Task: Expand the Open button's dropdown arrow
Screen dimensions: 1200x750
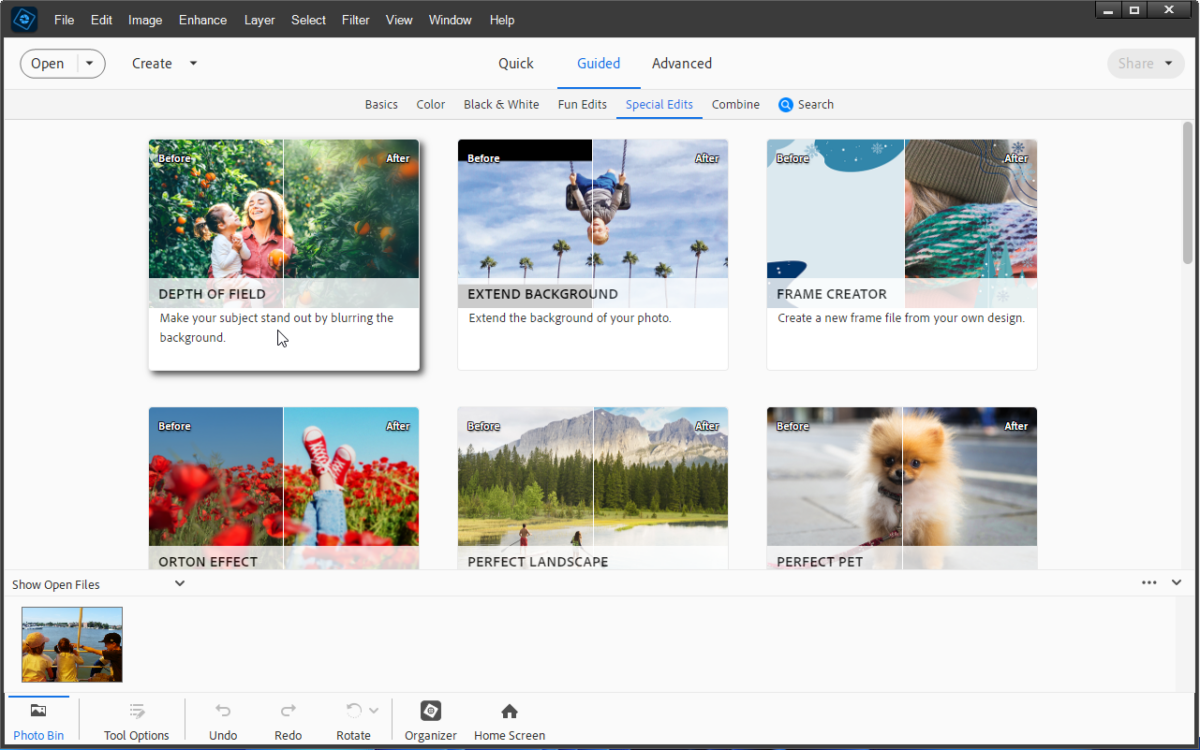Action: (88, 63)
